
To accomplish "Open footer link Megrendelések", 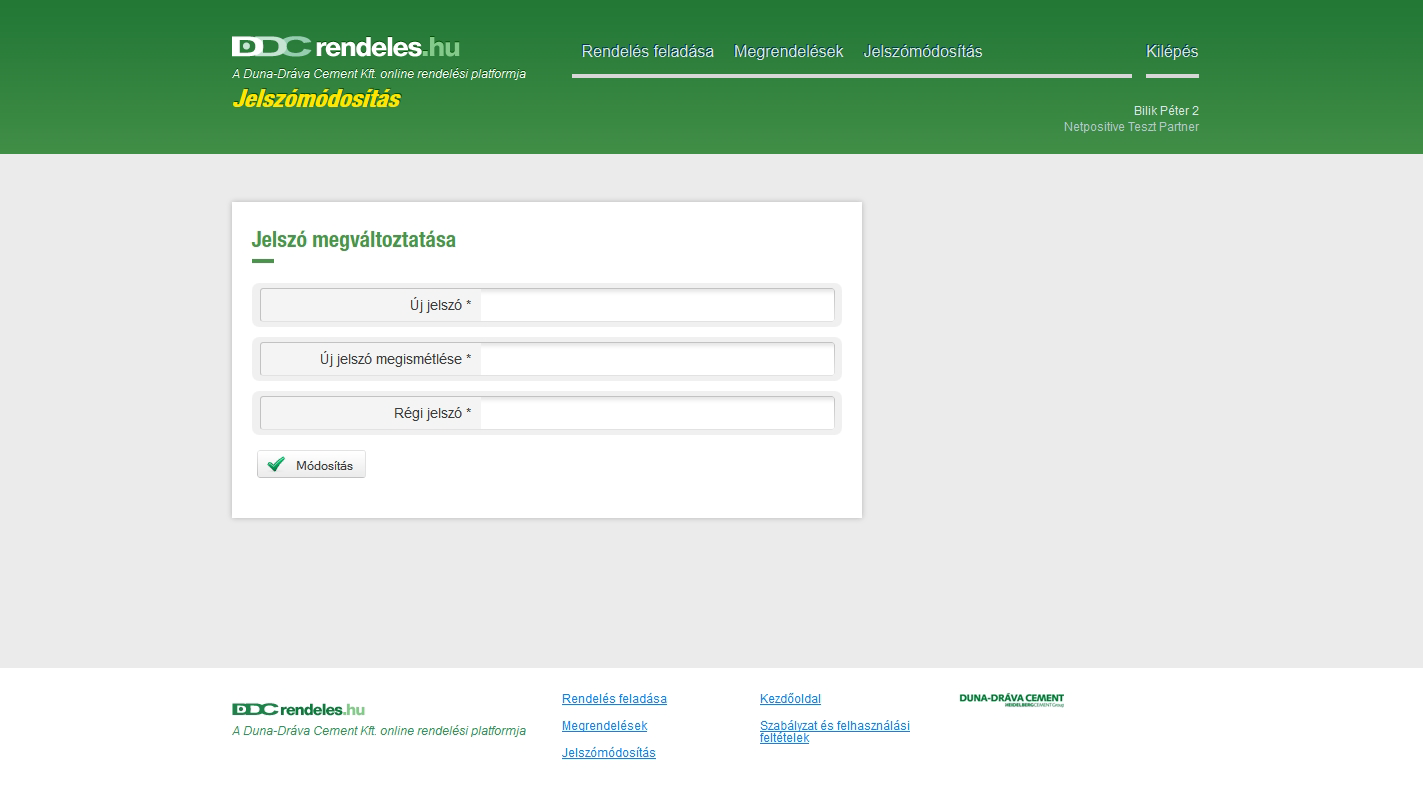I will pos(604,726).
